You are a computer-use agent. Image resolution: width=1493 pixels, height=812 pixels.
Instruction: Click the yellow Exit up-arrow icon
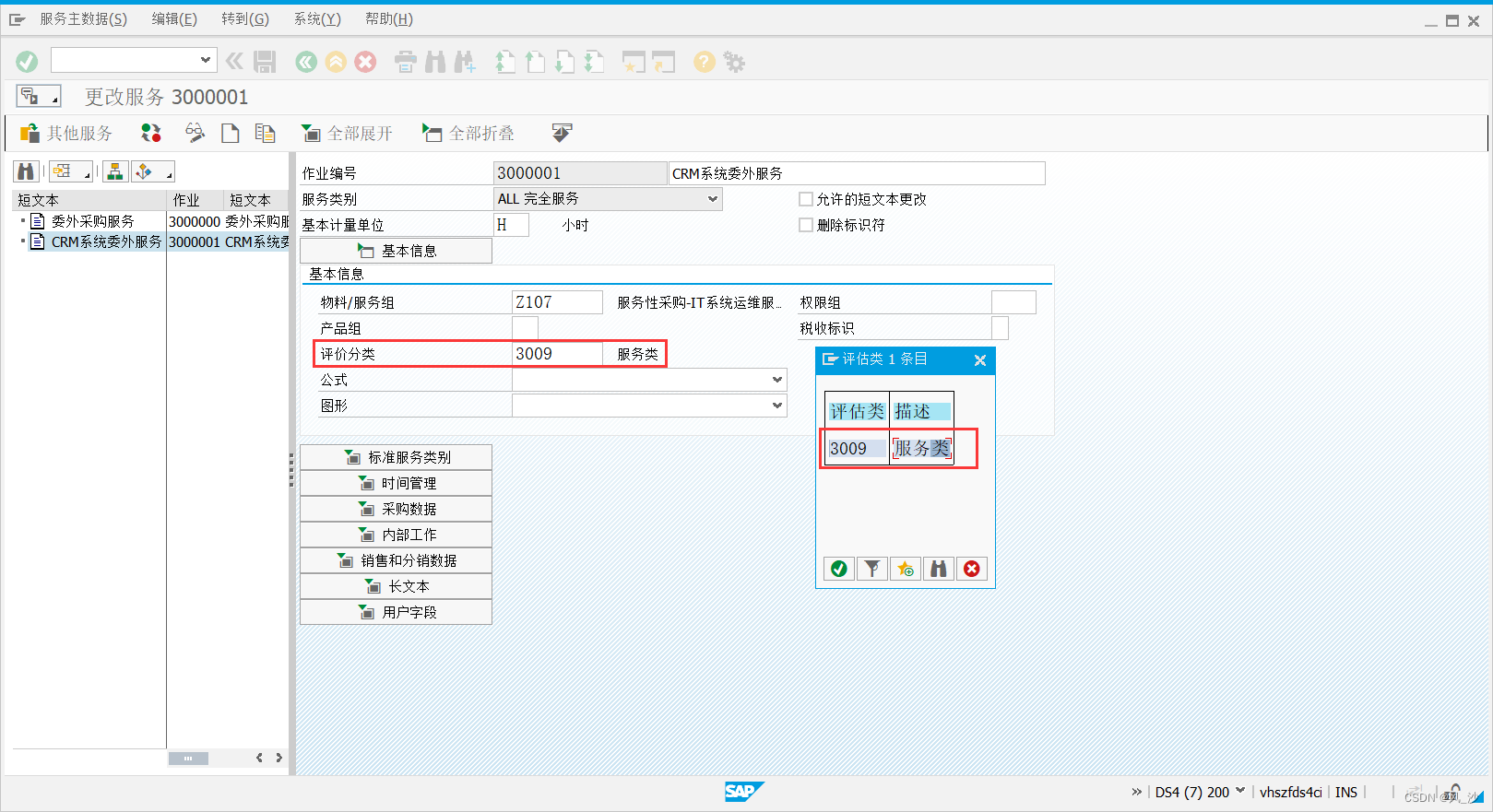[x=336, y=62]
